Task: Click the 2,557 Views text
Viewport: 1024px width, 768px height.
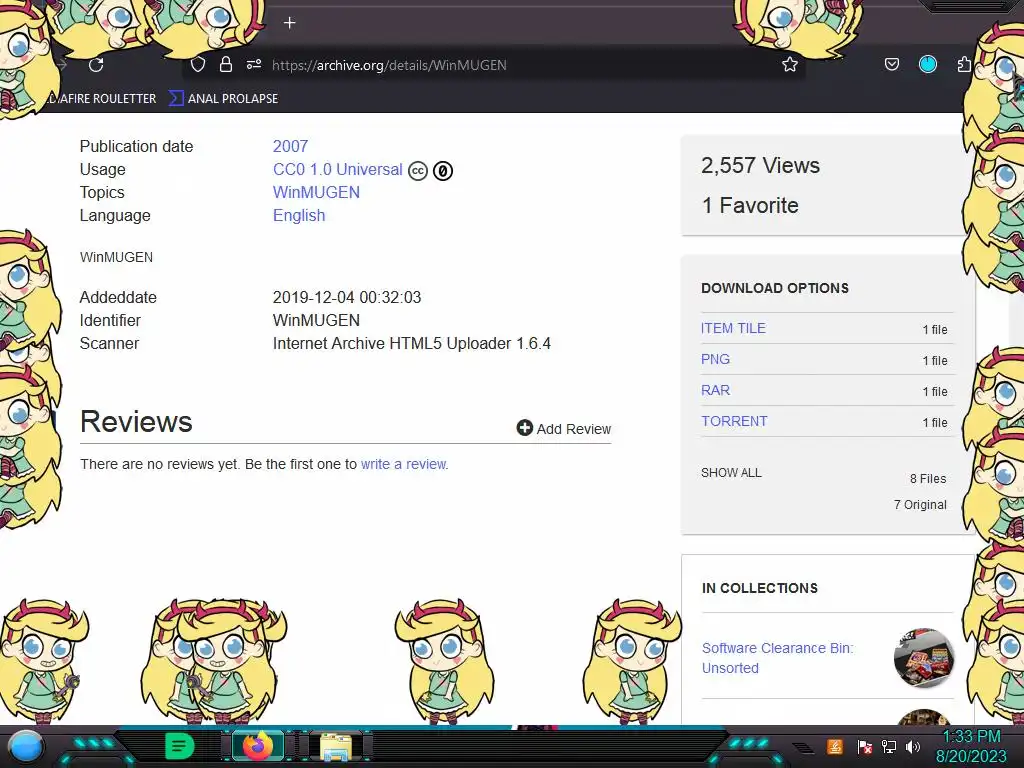Action: [x=760, y=165]
